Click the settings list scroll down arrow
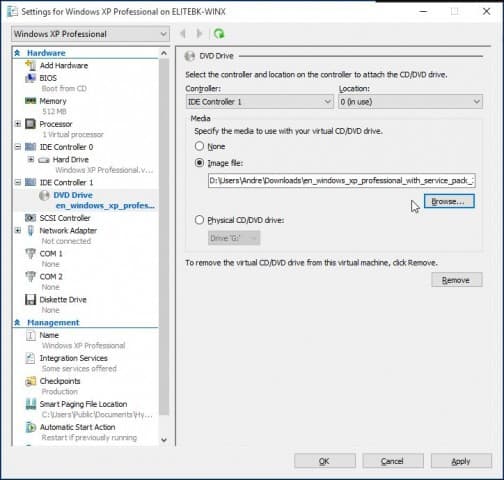Screen dimensions: 504x480 click(x=164, y=440)
